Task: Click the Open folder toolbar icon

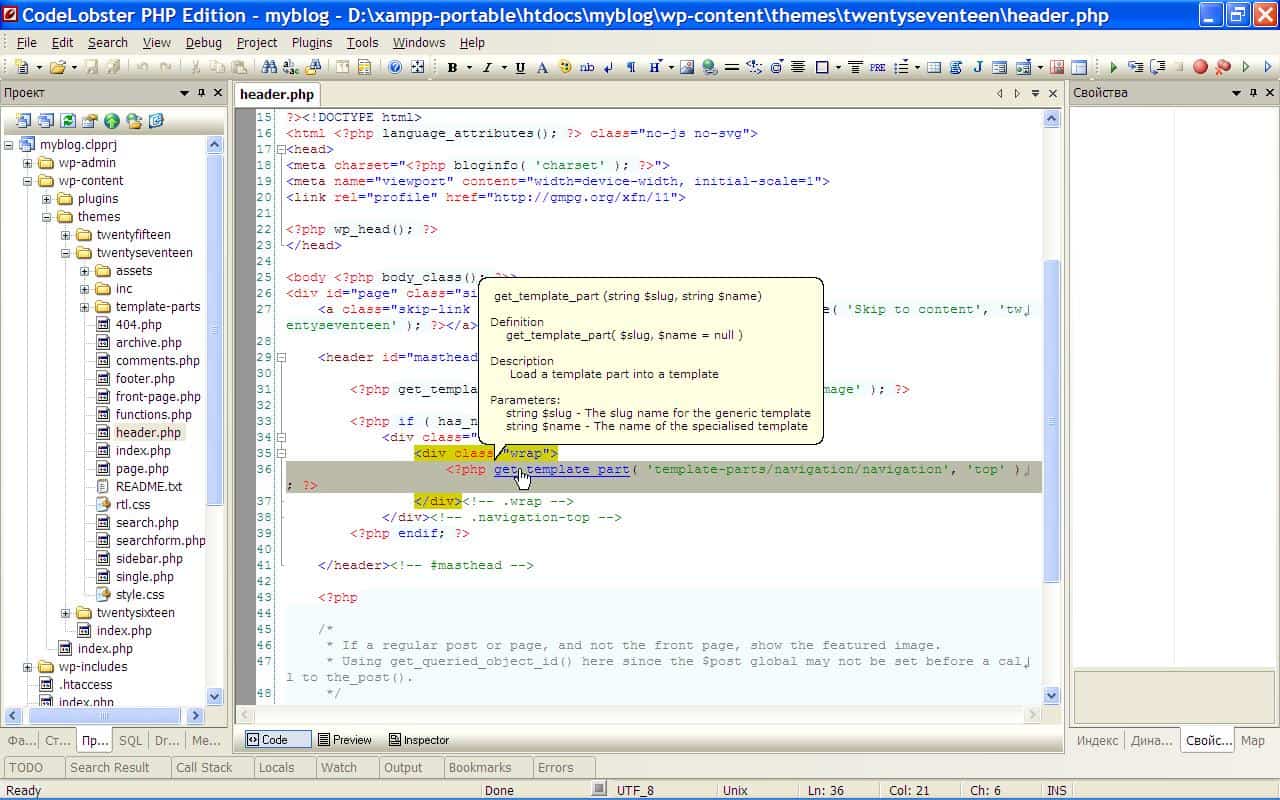Action: 57,67
